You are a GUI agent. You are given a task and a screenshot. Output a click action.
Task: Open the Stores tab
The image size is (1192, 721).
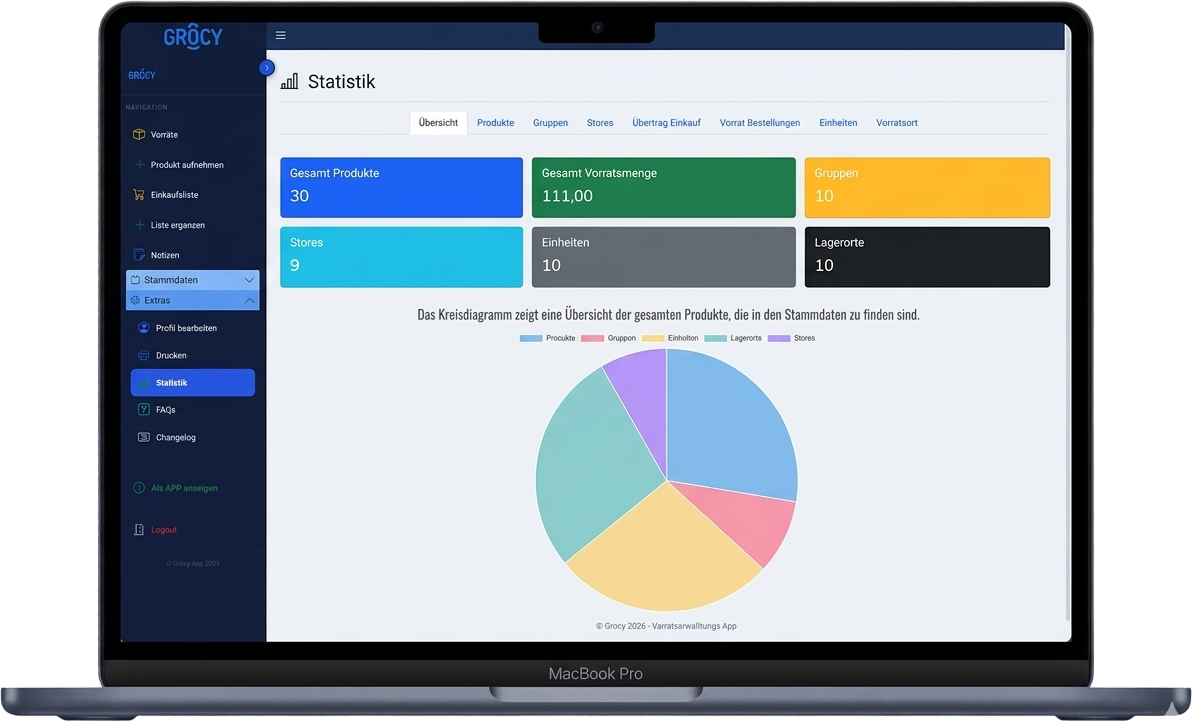coord(600,122)
